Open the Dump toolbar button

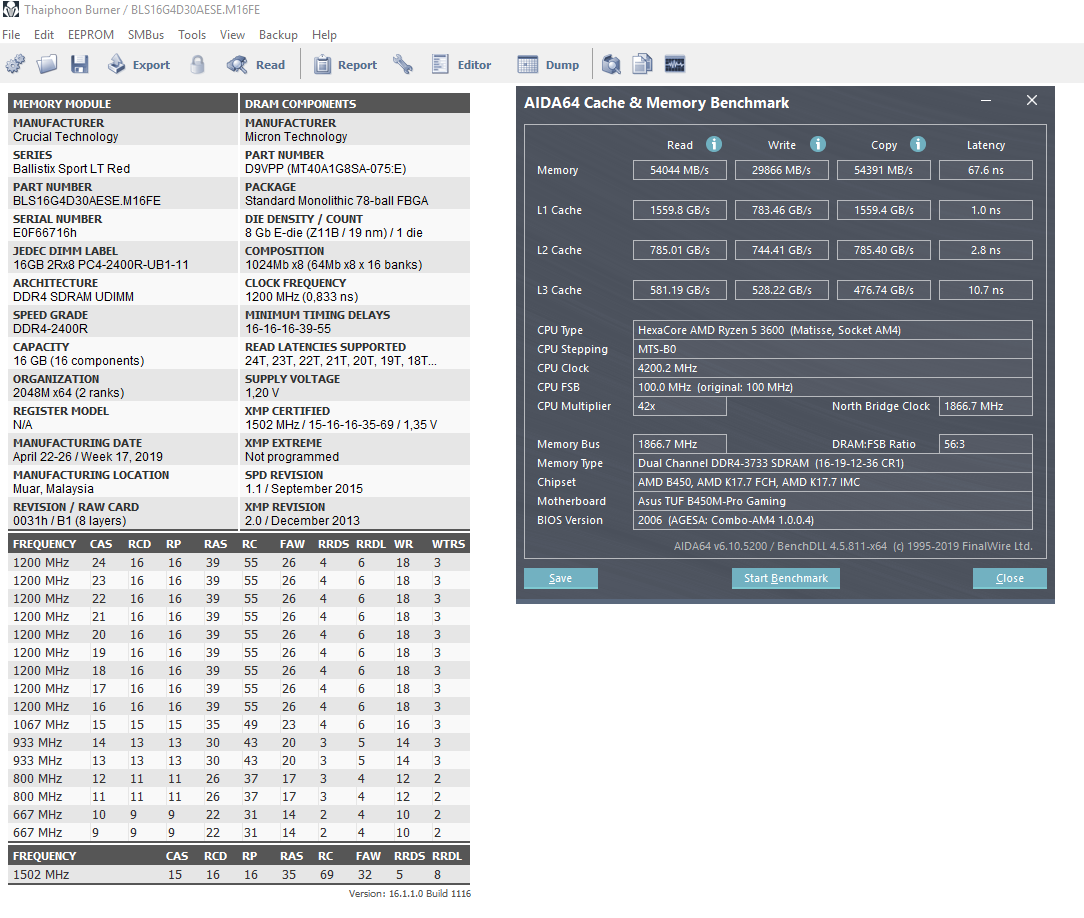tap(549, 64)
